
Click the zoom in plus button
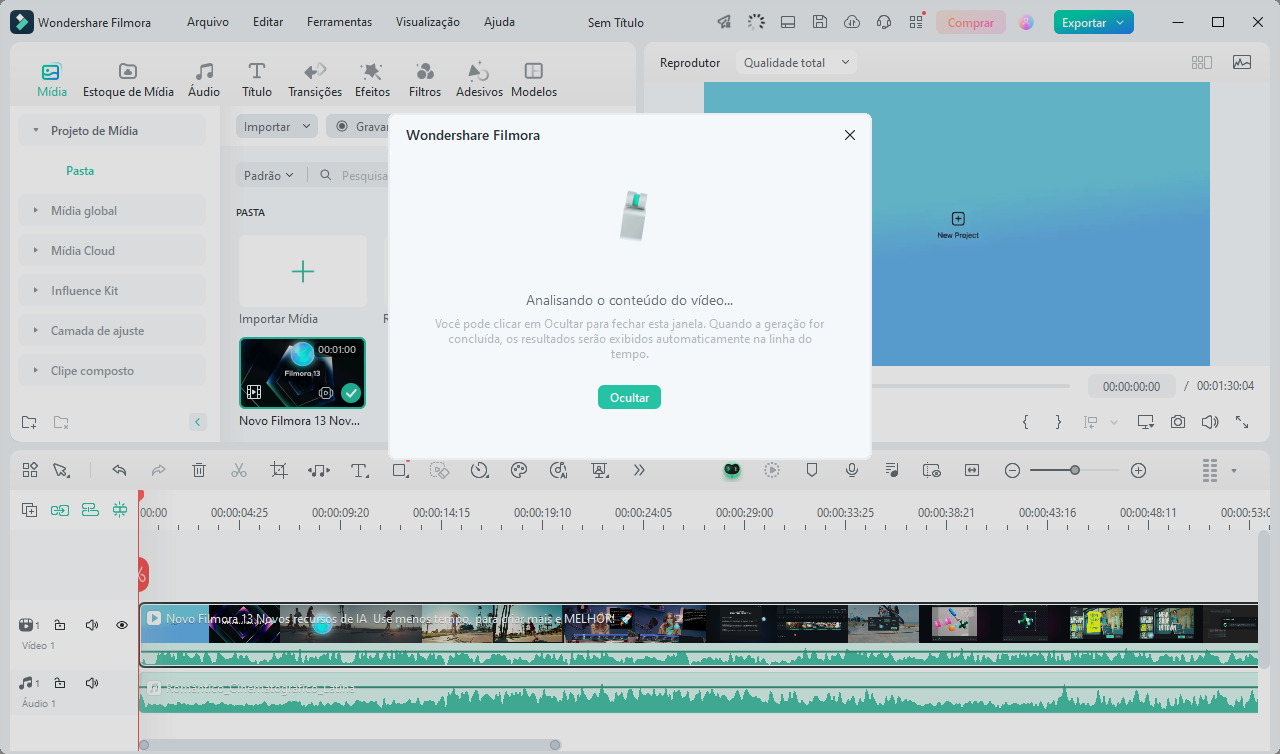(1138, 470)
